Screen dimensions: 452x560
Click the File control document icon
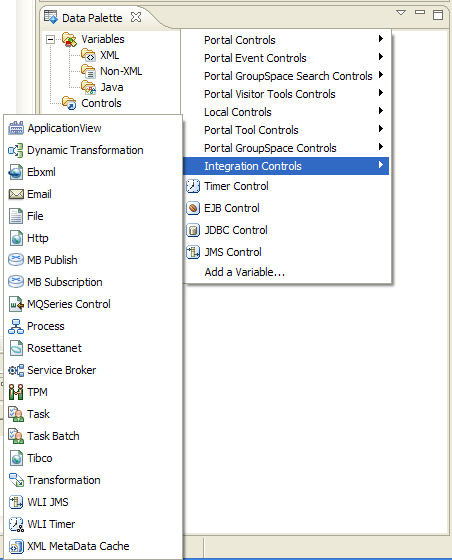tap(16, 216)
